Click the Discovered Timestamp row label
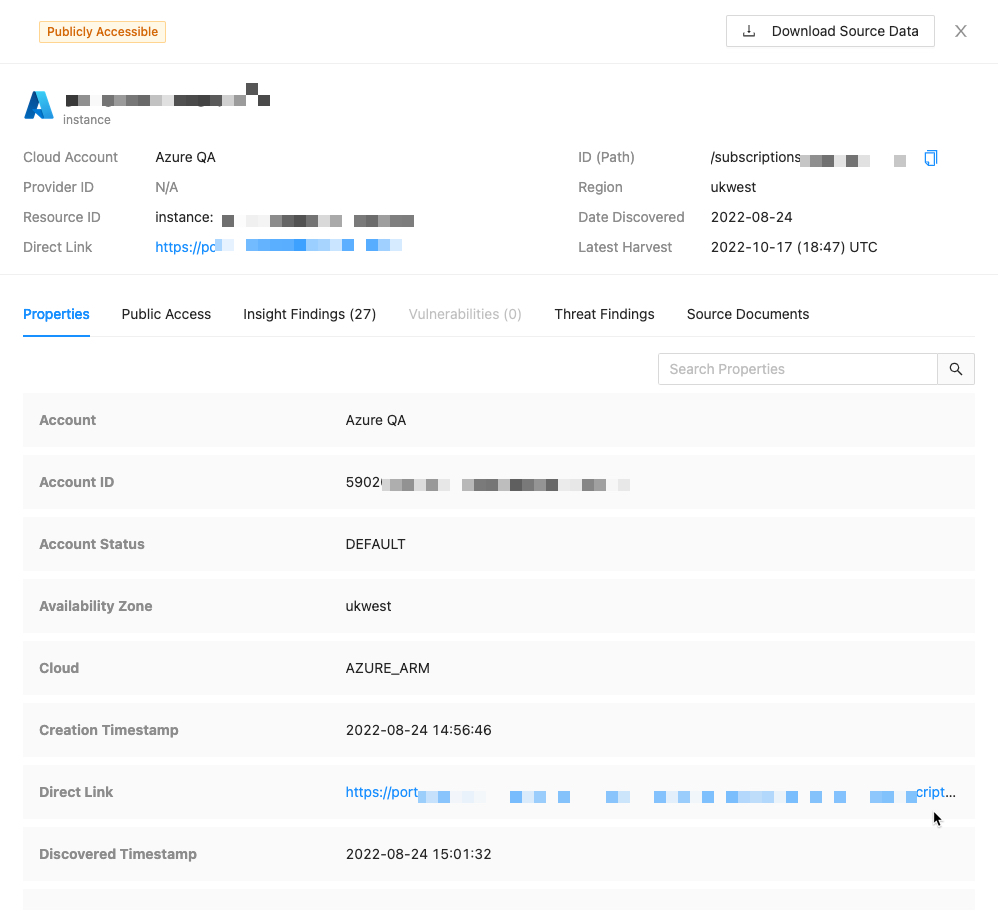This screenshot has height=917, width=998. coord(118,854)
